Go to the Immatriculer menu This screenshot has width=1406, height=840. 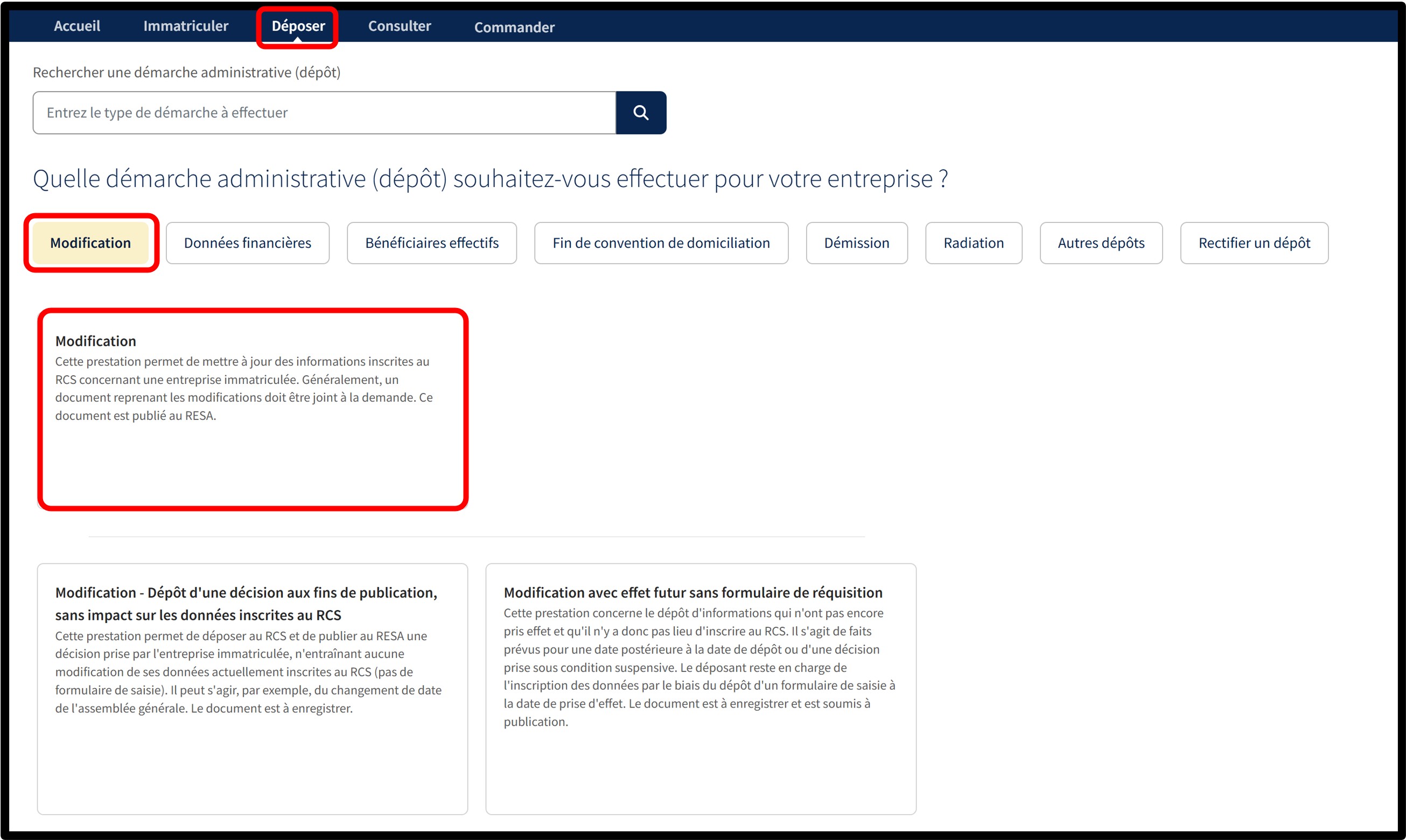pyautogui.click(x=186, y=26)
